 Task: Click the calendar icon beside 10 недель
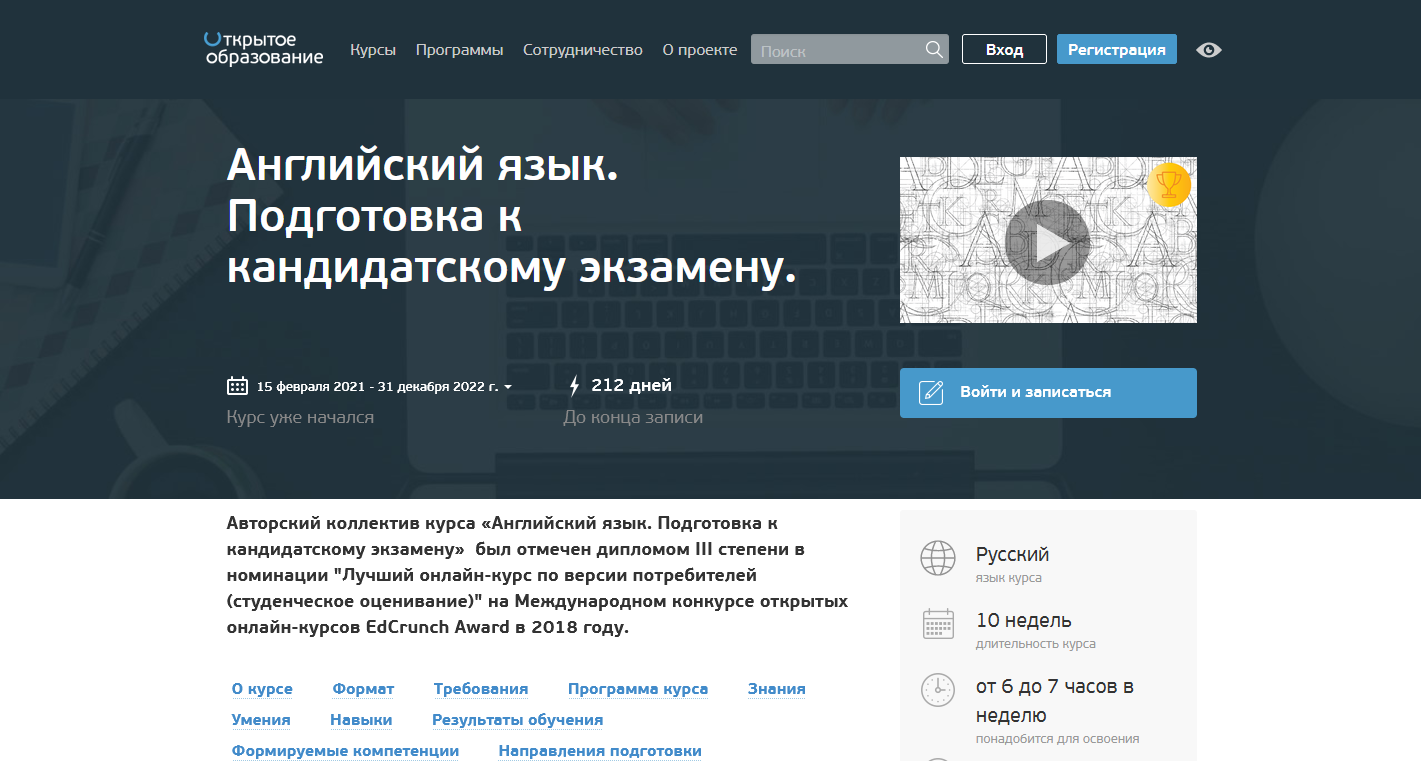937,624
